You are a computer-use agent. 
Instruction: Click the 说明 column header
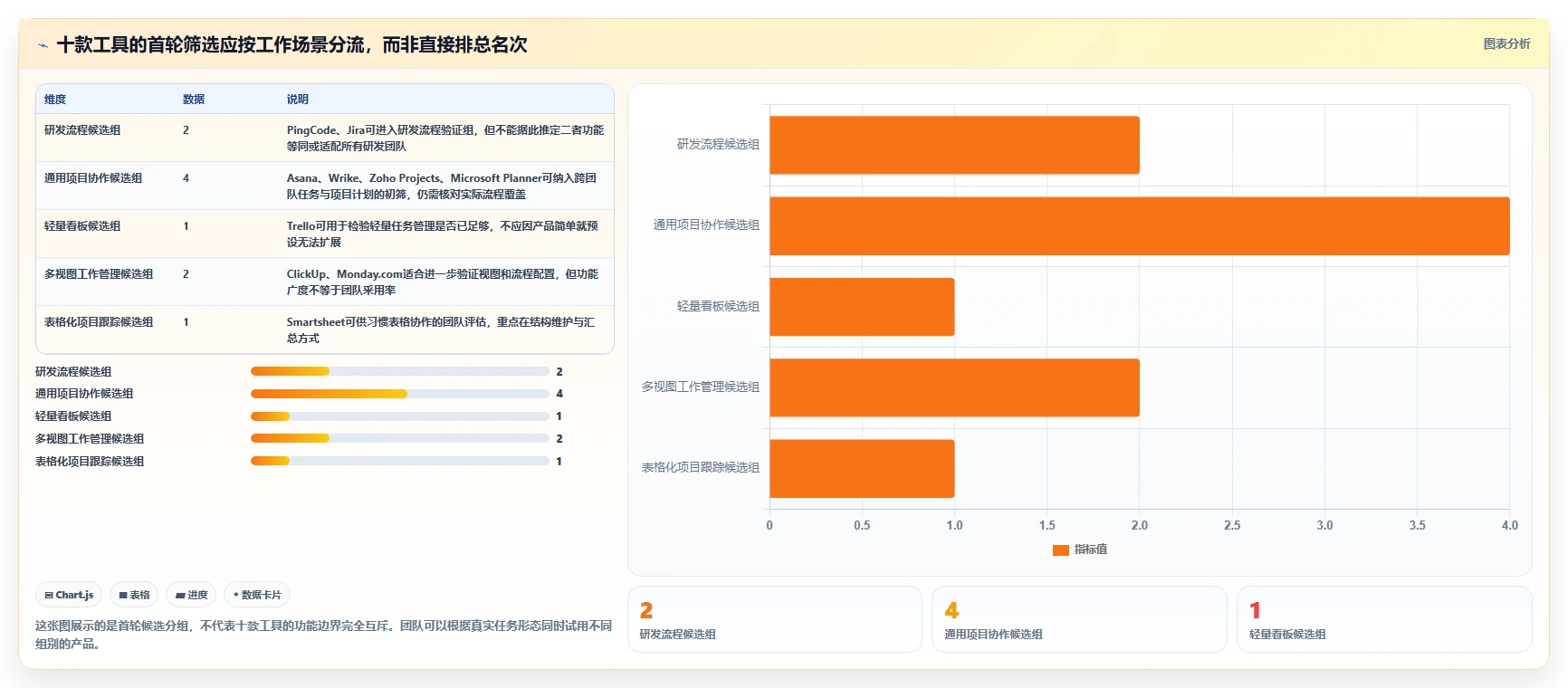pyautogui.click(x=298, y=100)
